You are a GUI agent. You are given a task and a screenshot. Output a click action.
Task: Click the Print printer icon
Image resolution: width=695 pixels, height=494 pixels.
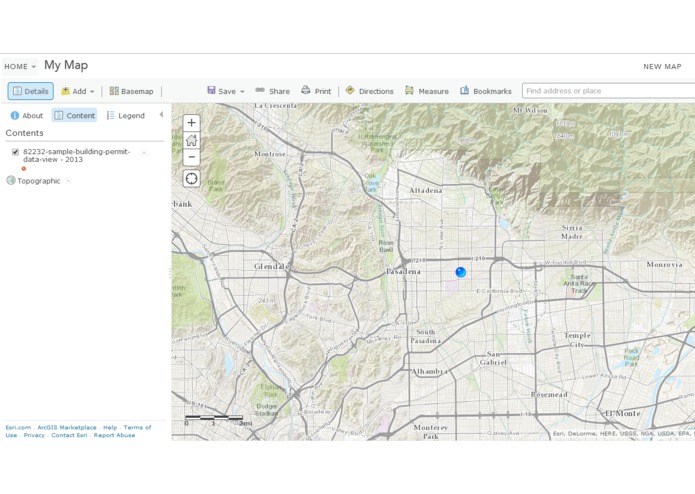click(x=305, y=90)
